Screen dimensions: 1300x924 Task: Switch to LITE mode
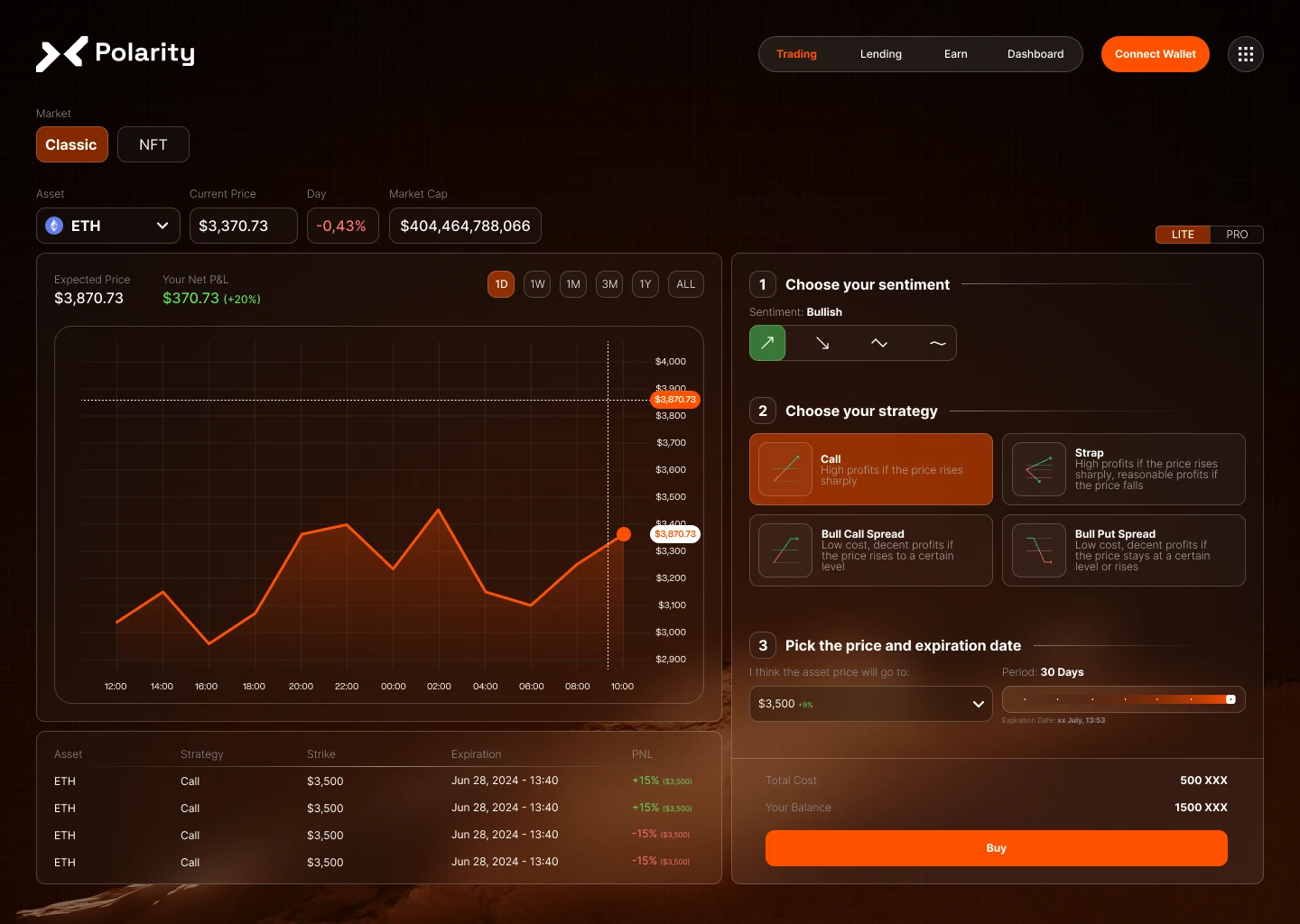point(1183,235)
